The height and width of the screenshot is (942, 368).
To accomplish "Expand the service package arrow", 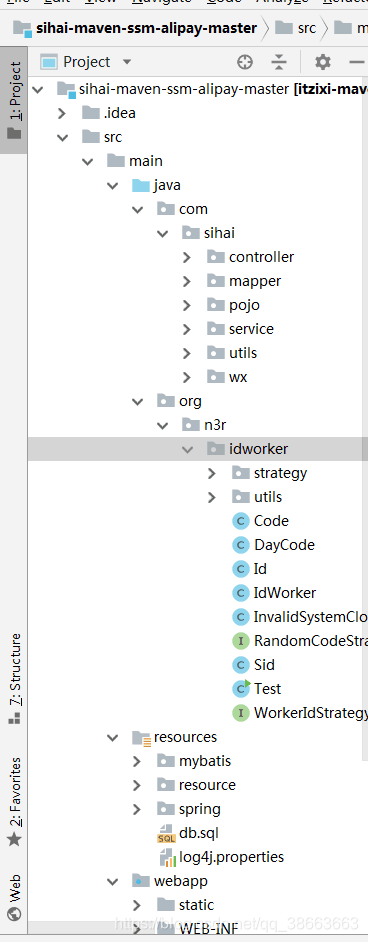I will click(x=187, y=329).
